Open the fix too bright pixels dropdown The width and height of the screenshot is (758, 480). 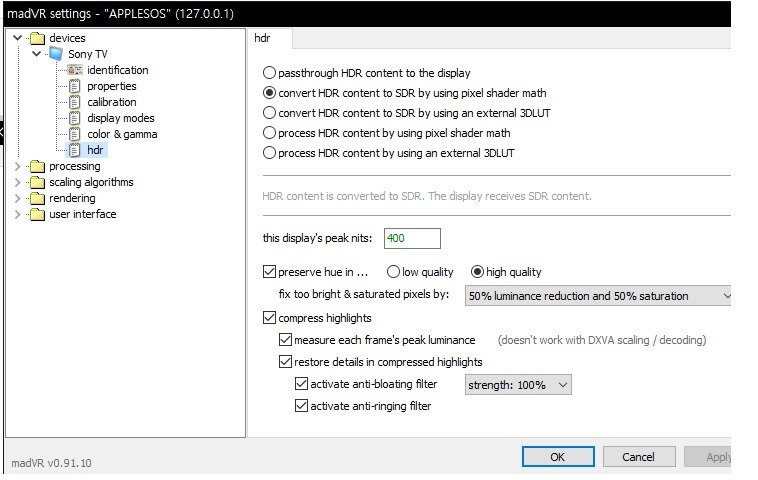click(600, 296)
